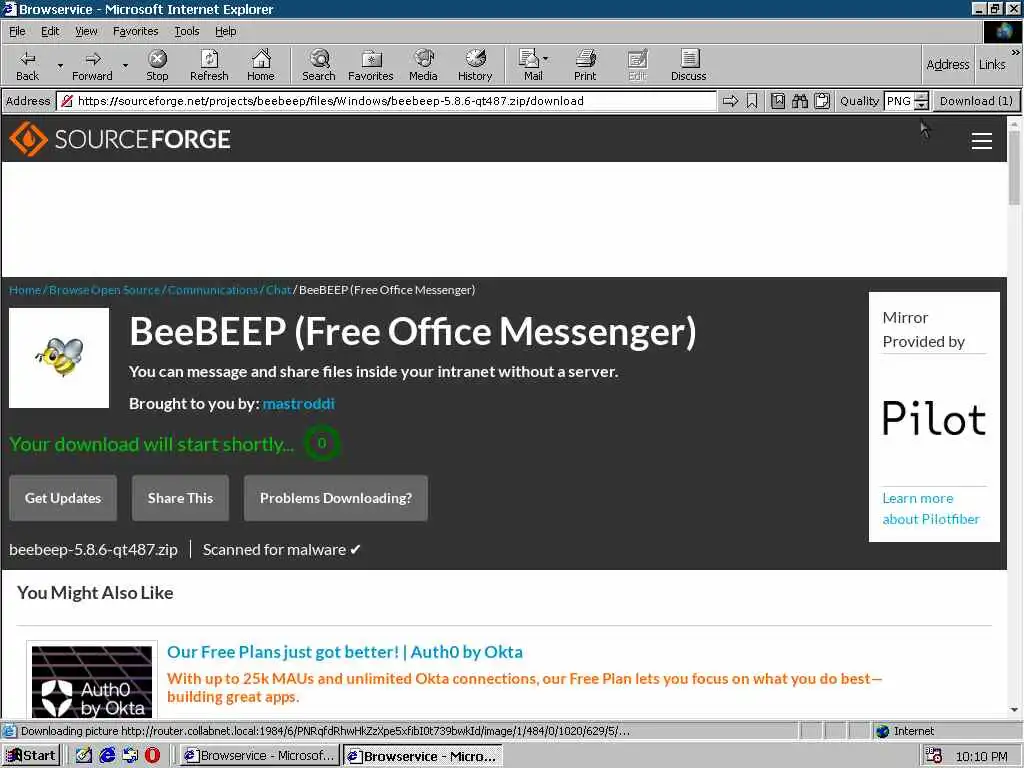Open the mastroddi author link
The width and height of the screenshot is (1024, 768).
coord(298,404)
